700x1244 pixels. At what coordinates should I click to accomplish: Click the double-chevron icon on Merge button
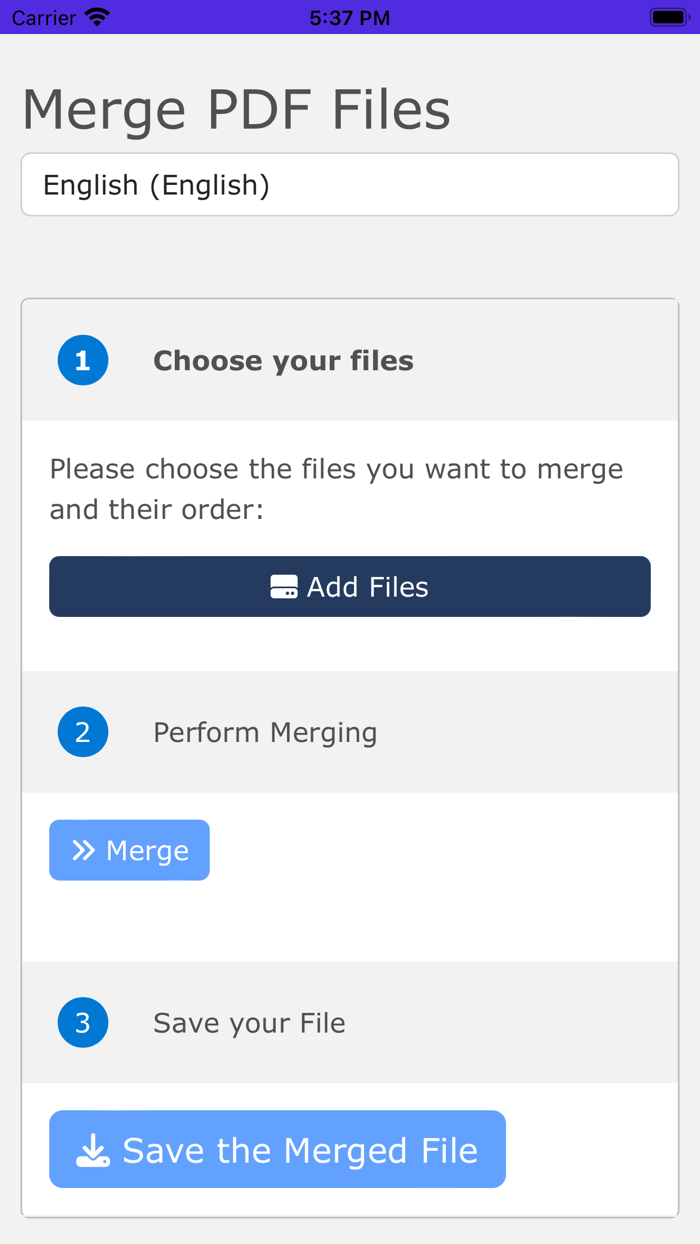(84, 849)
